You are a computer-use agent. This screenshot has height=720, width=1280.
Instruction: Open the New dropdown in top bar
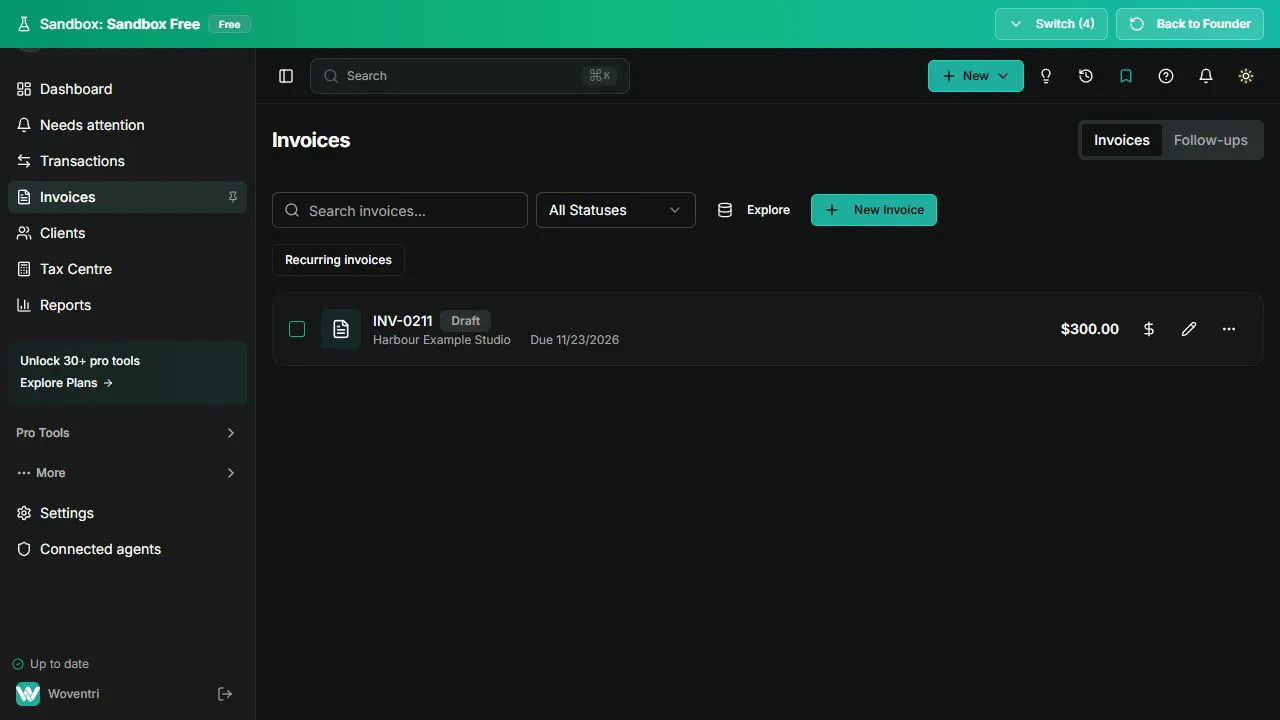976,76
